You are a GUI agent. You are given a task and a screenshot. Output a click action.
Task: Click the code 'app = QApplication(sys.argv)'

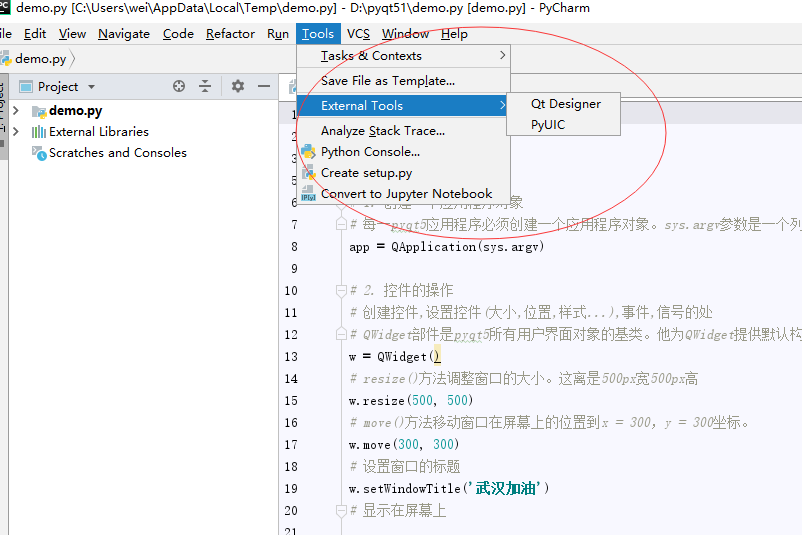[x=447, y=247]
